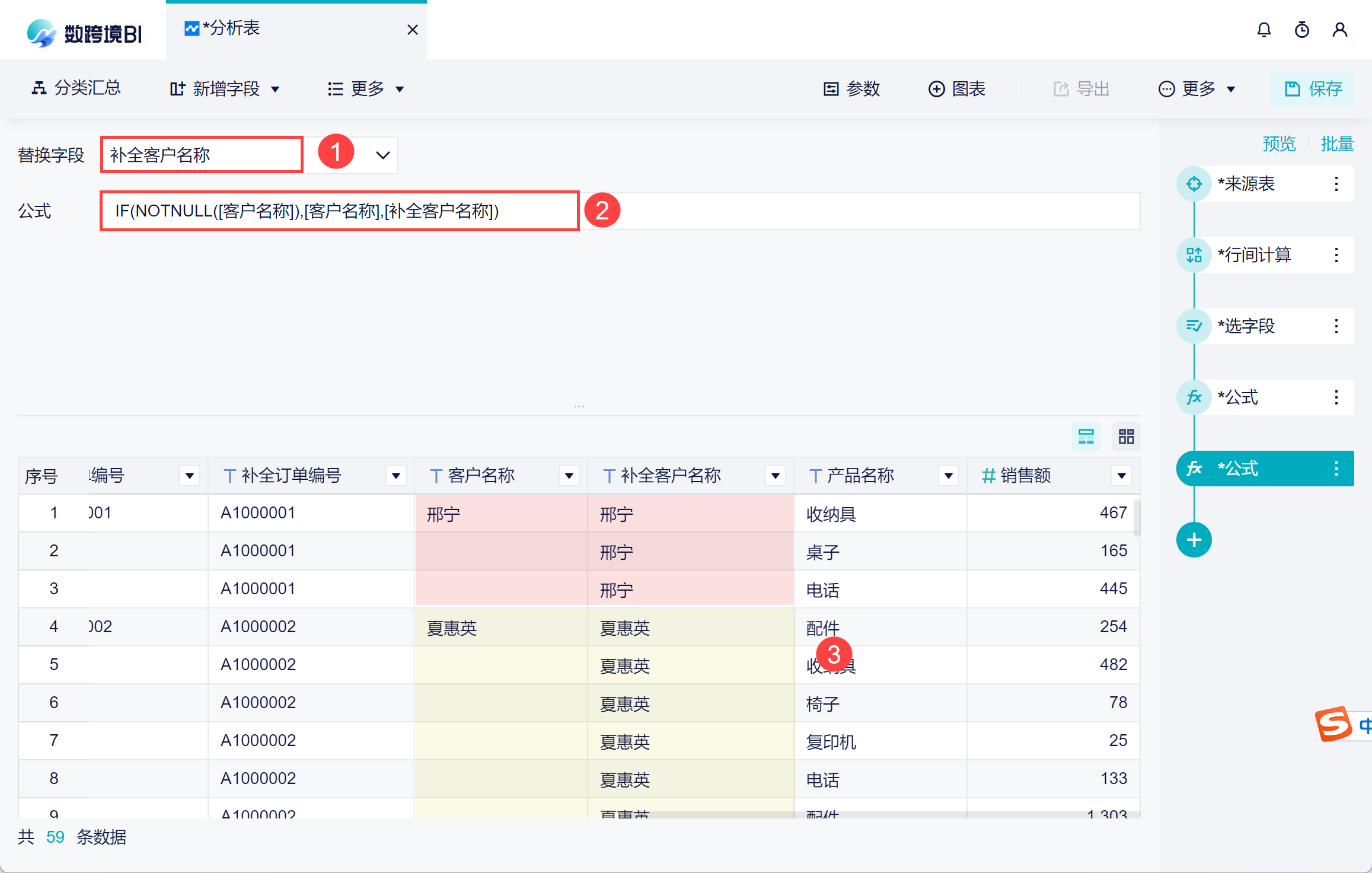1372x873 pixels.
Task: Open filter dropdown for 客户名称 column
Action: pos(569,476)
